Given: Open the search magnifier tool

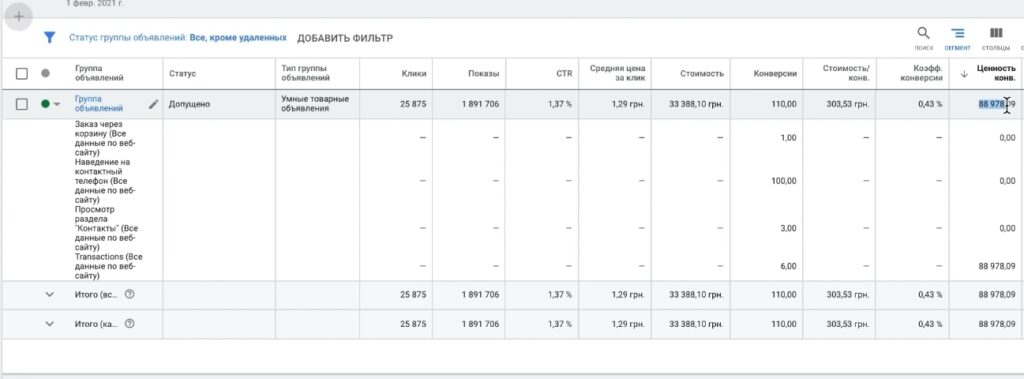Looking at the screenshot, I should point(923,33).
